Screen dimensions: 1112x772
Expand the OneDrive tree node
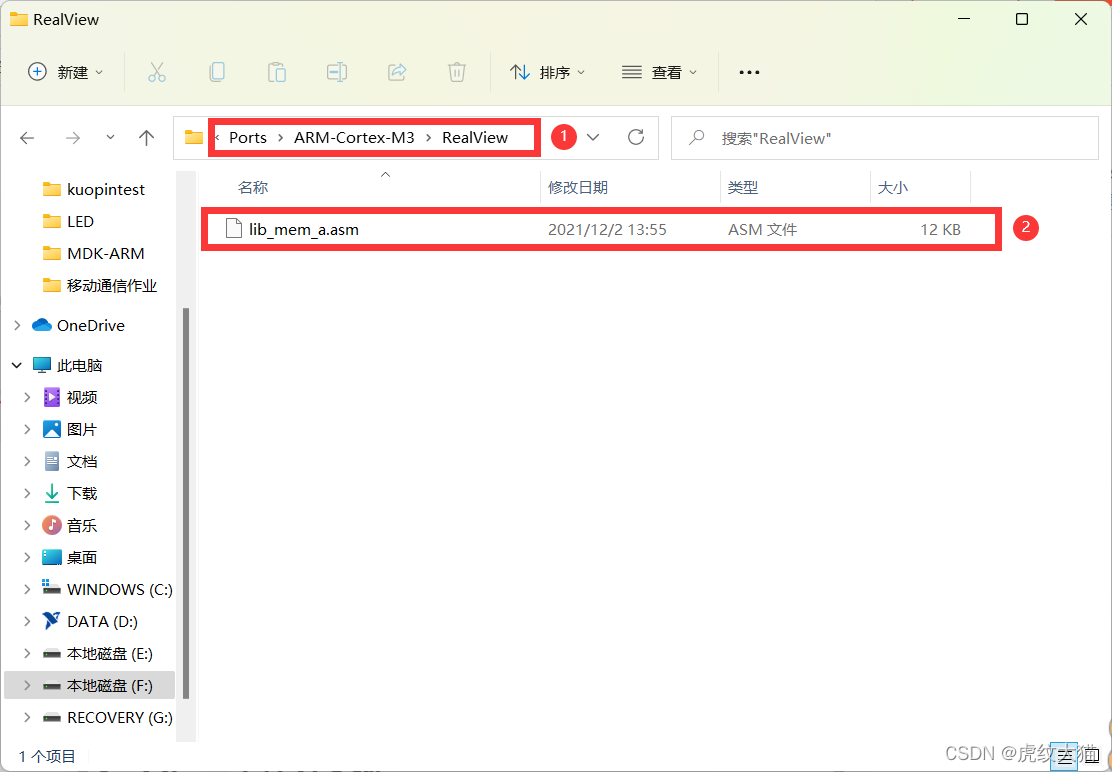[x=17, y=325]
